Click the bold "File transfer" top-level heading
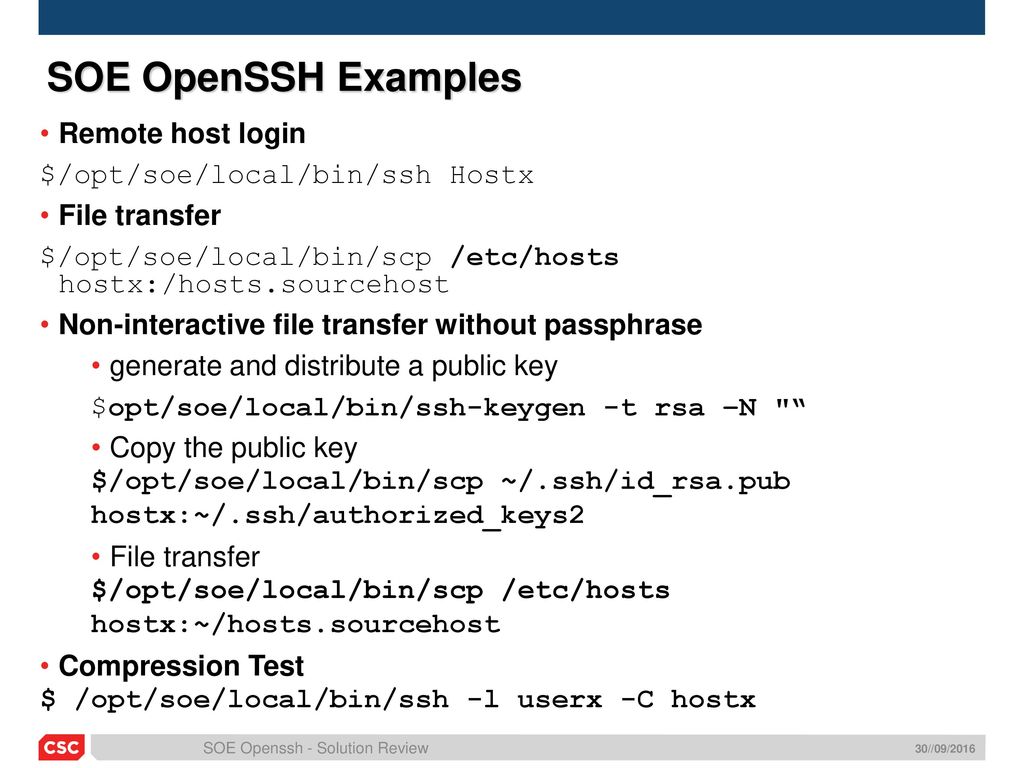 pos(140,215)
